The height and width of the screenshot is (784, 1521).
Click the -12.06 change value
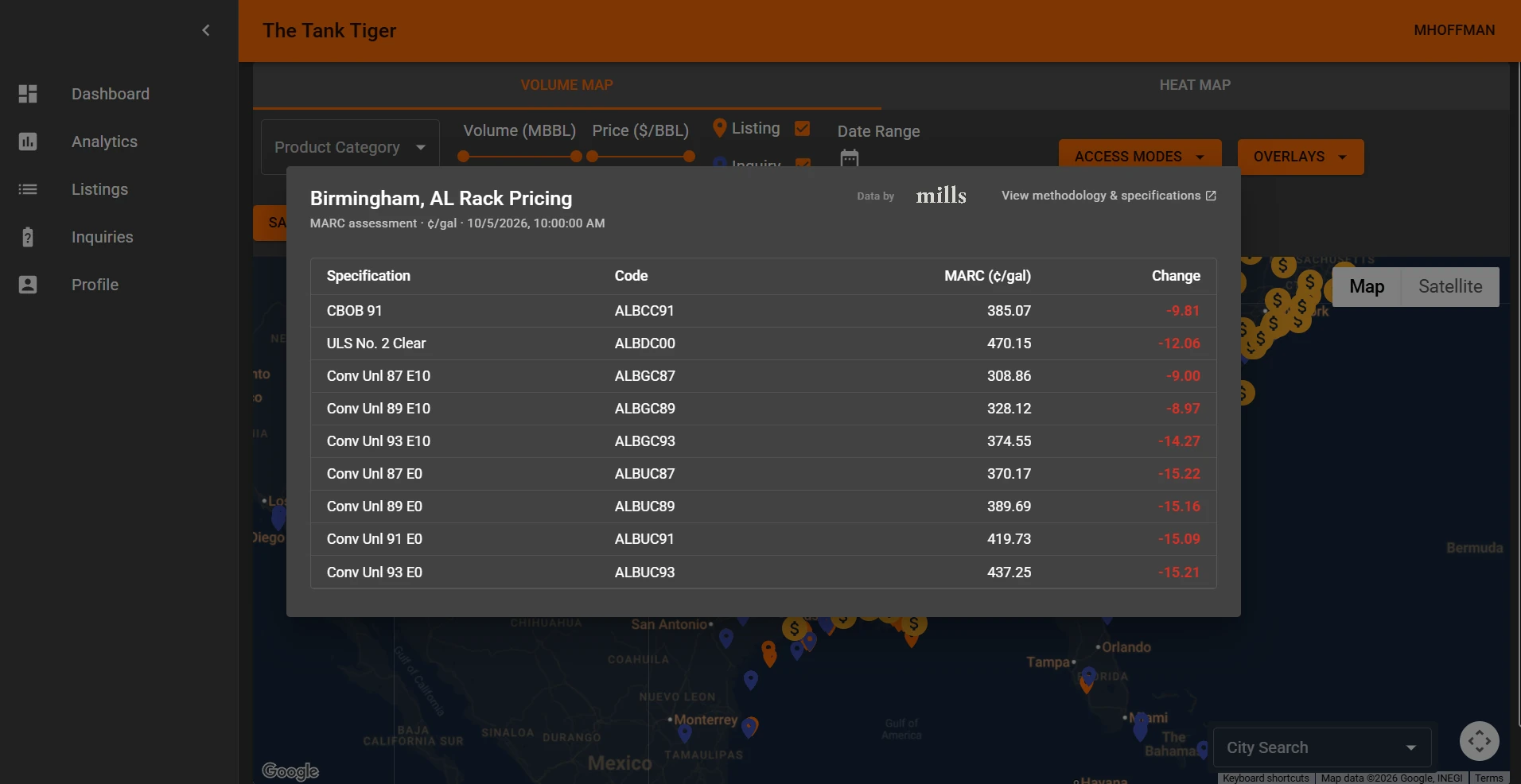tap(1179, 343)
